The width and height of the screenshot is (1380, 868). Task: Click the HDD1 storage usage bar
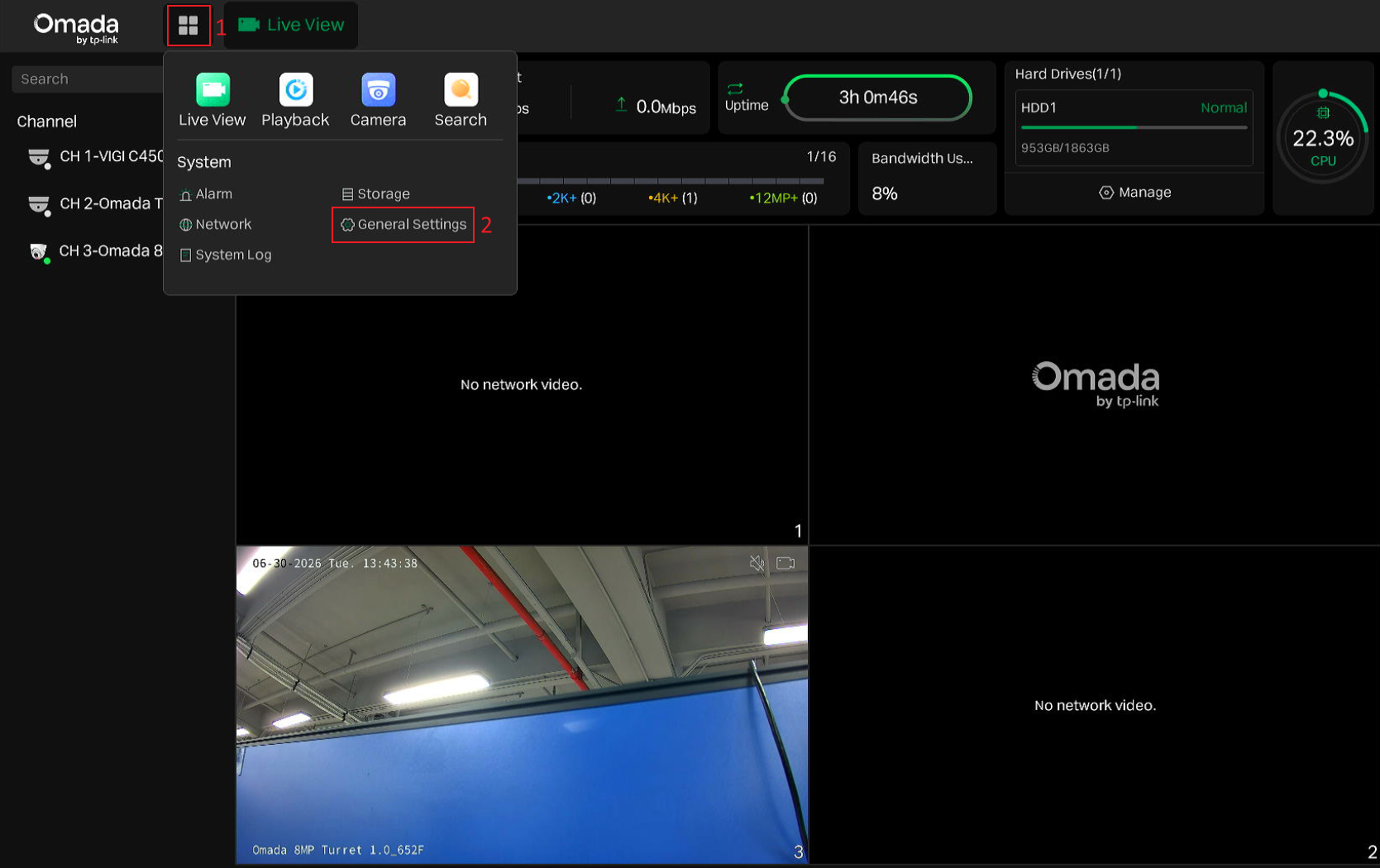click(x=1133, y=128)
